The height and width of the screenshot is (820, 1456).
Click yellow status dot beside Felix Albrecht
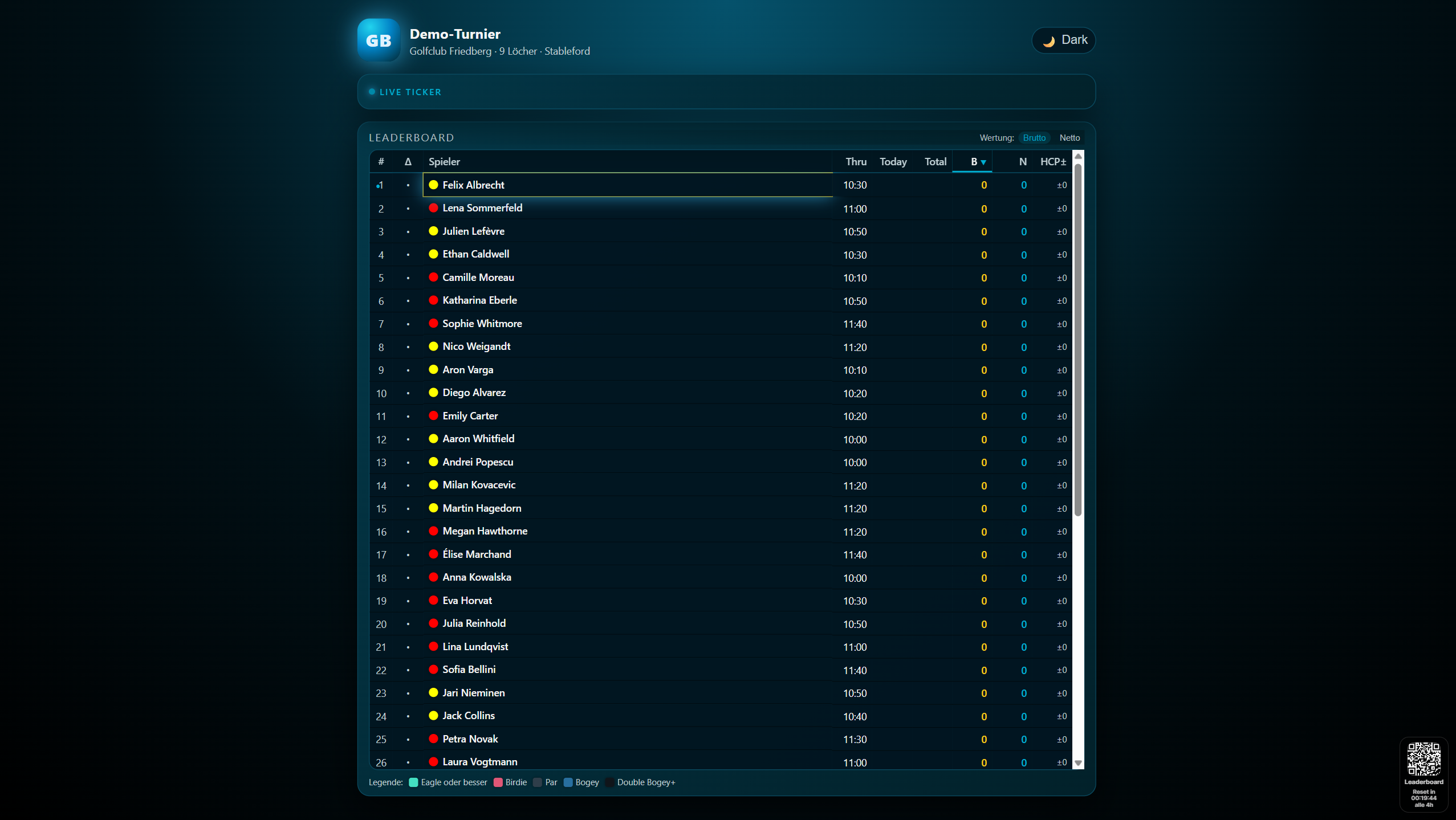point(433,185)
